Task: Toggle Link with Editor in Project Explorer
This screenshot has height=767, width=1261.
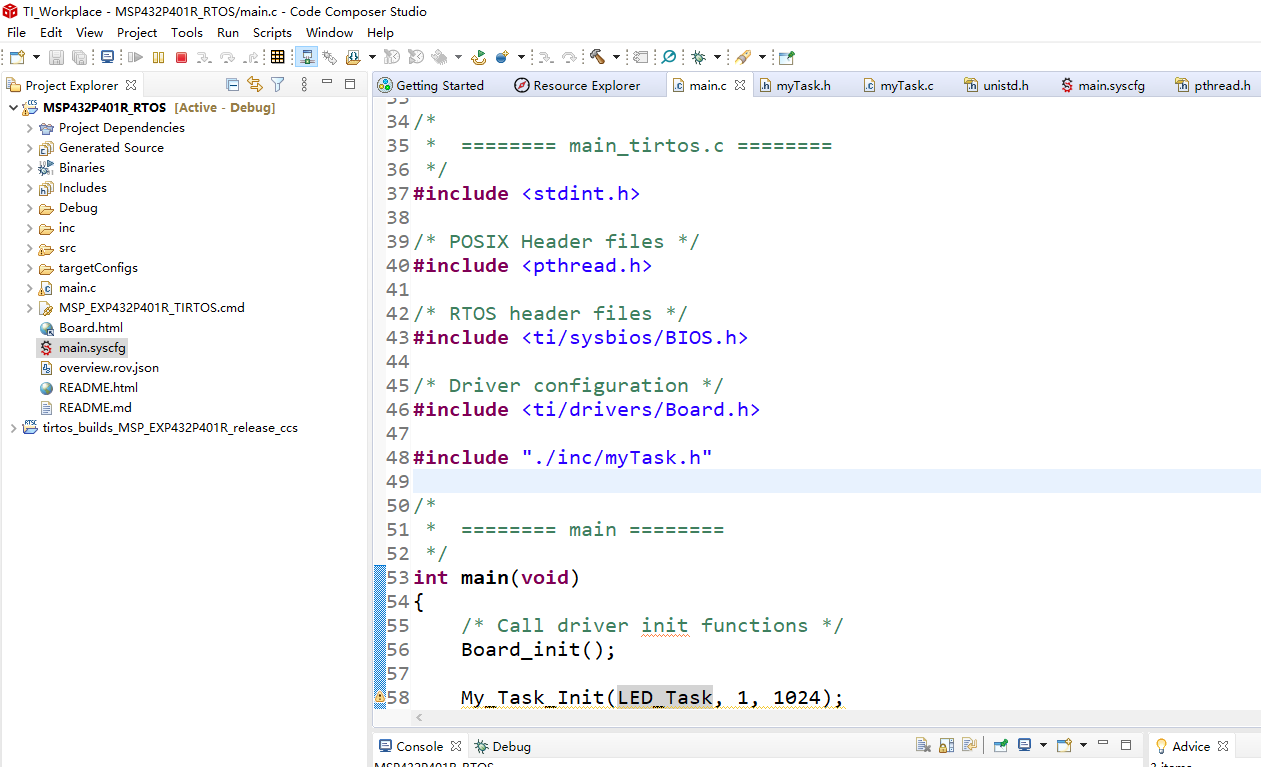Action: pyautogui.click(x=255, y=85)
